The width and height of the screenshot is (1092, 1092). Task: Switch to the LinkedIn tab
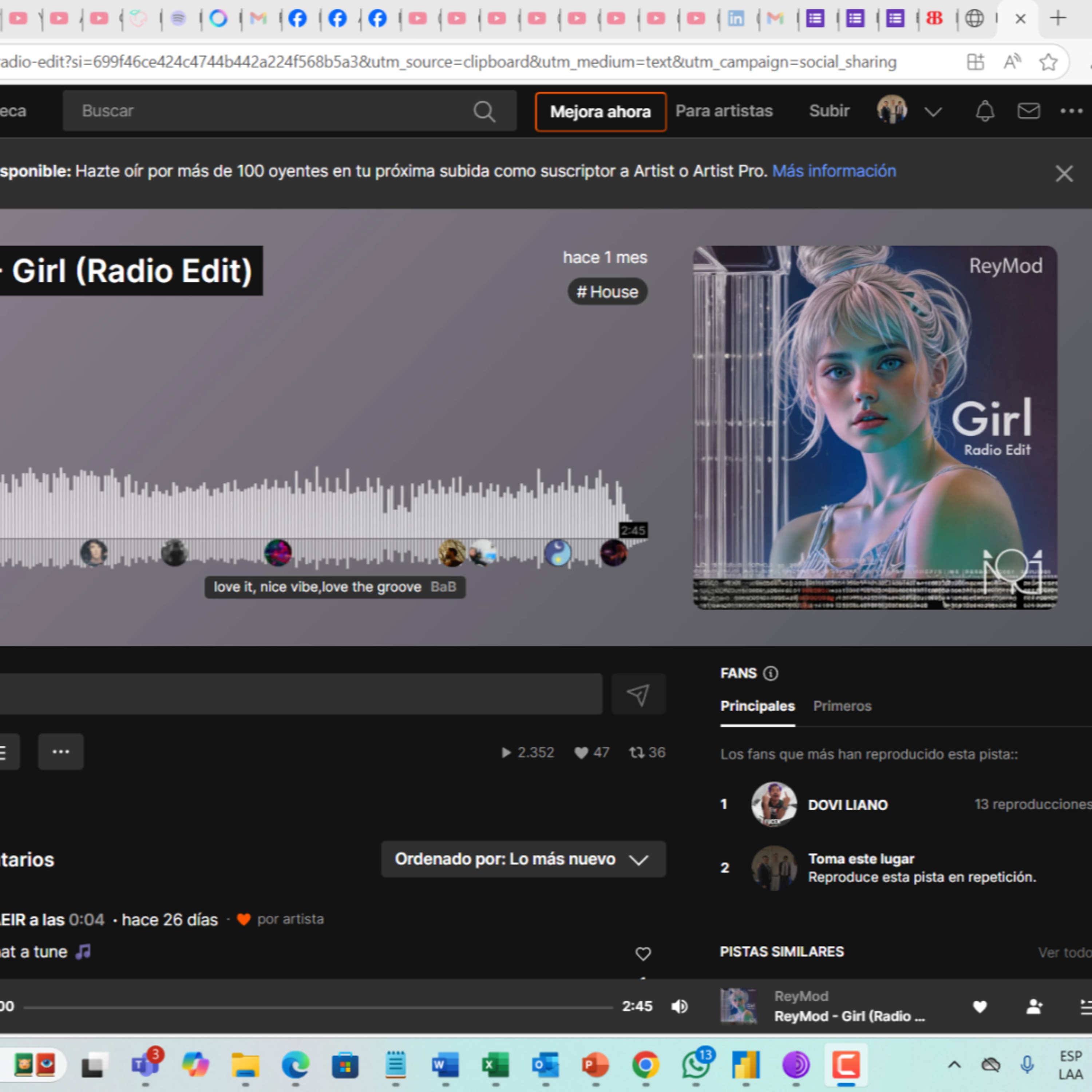click(x=735, y=19)
